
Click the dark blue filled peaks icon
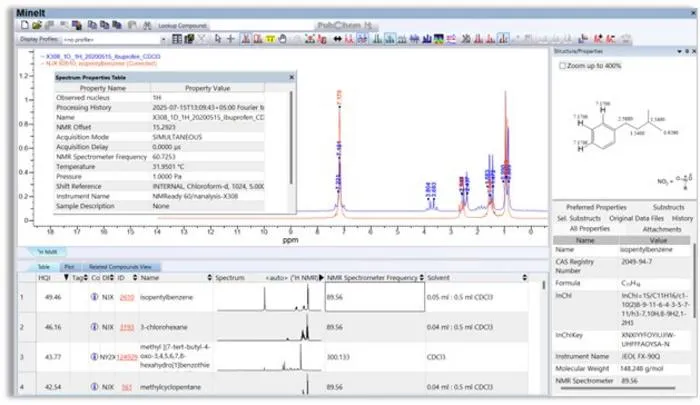pos(427,39)
